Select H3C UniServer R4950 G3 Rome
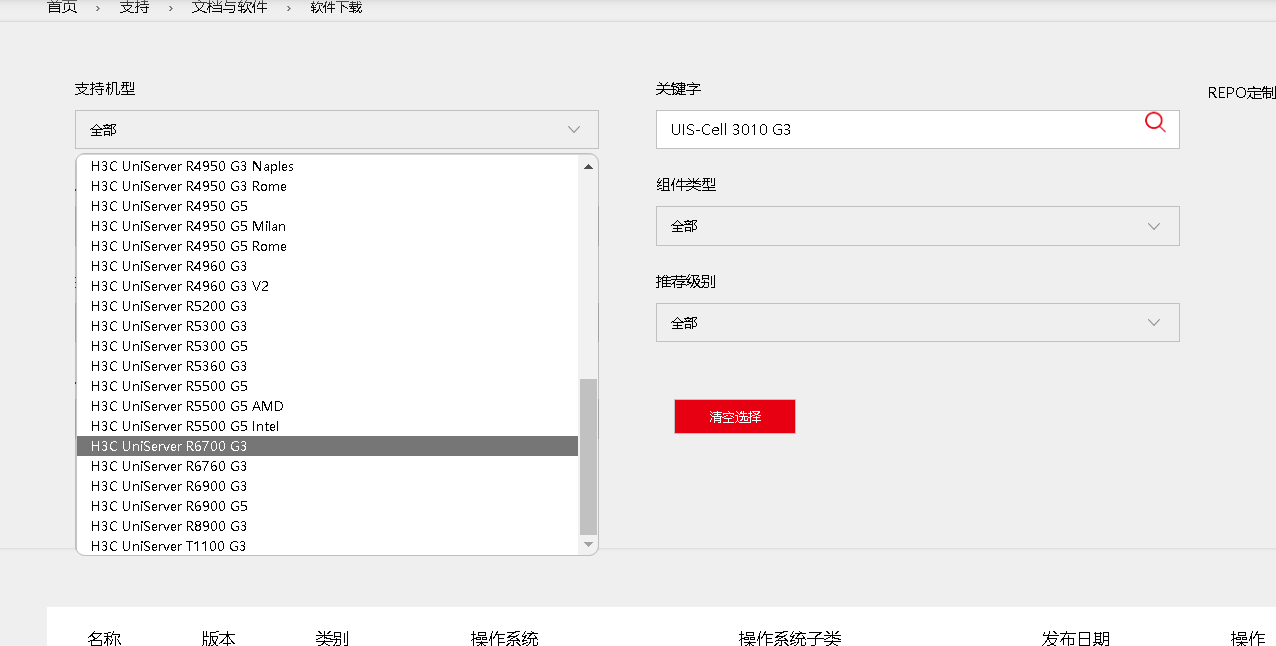The image size is (1276, 646). [327, 186]
